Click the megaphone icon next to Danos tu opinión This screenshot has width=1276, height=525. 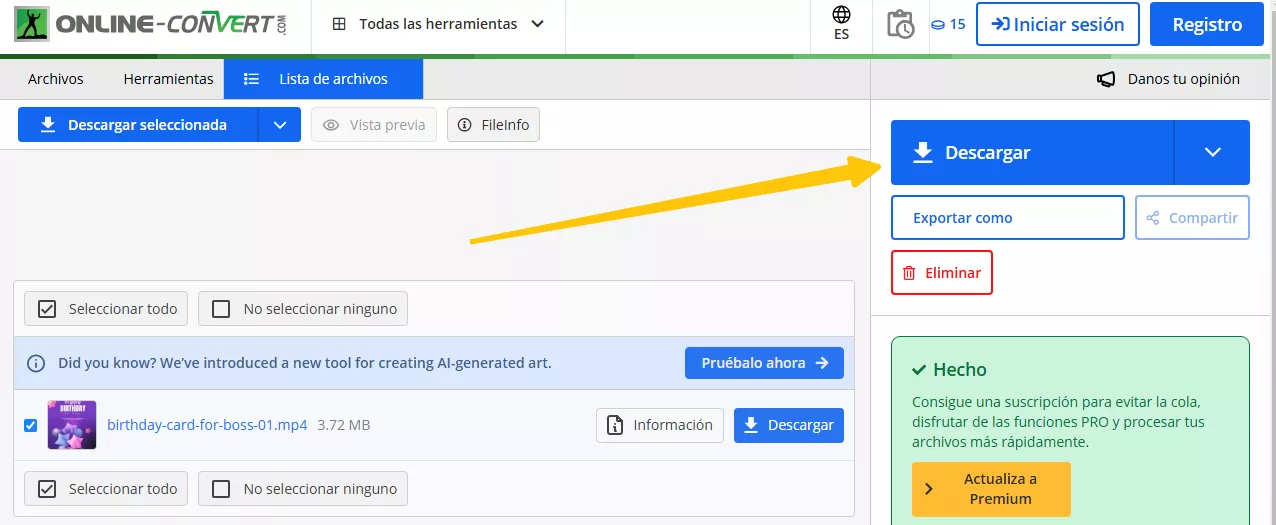(1106, 79)
